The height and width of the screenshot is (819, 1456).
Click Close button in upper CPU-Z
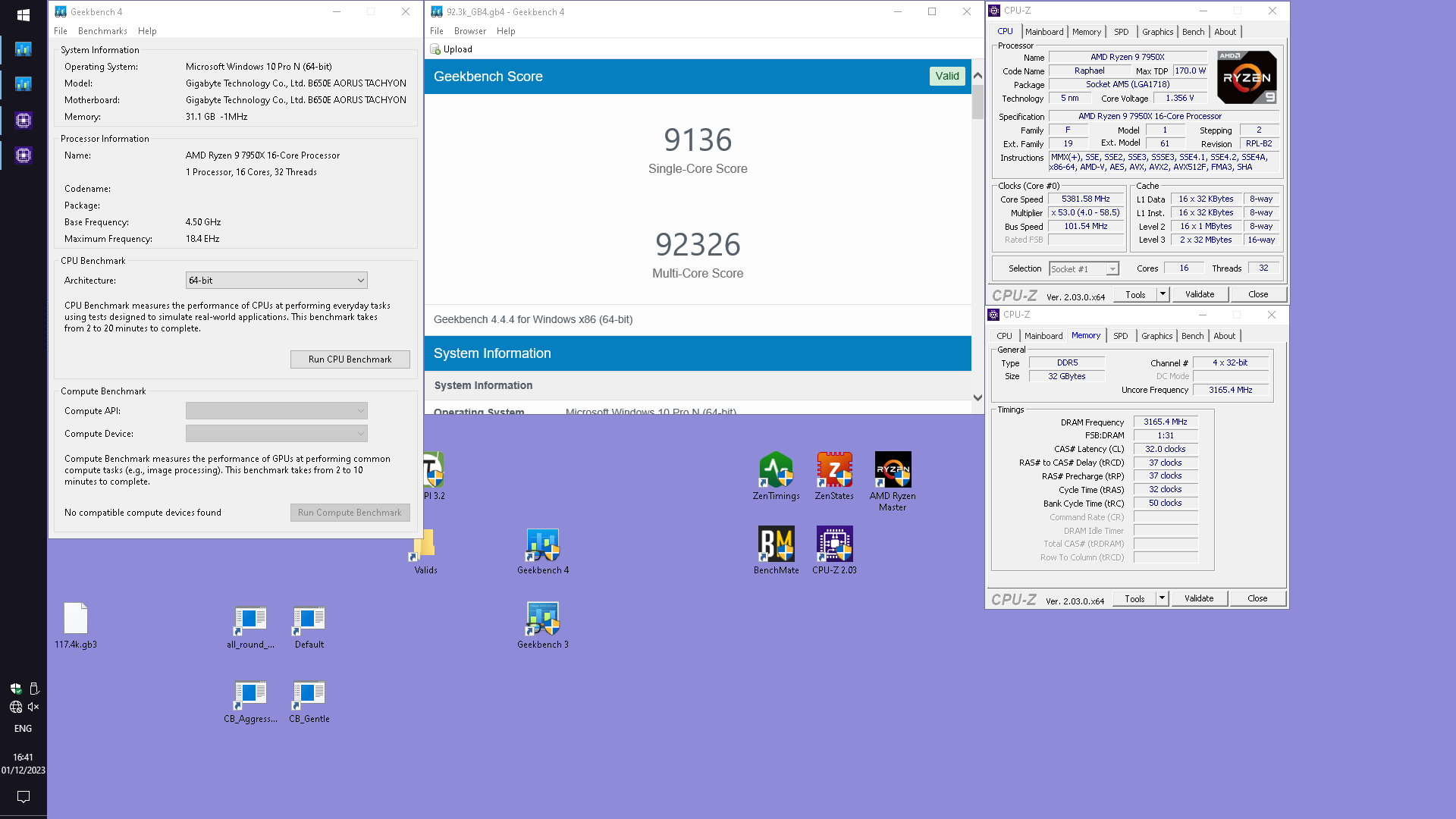tap(1258, 294)
